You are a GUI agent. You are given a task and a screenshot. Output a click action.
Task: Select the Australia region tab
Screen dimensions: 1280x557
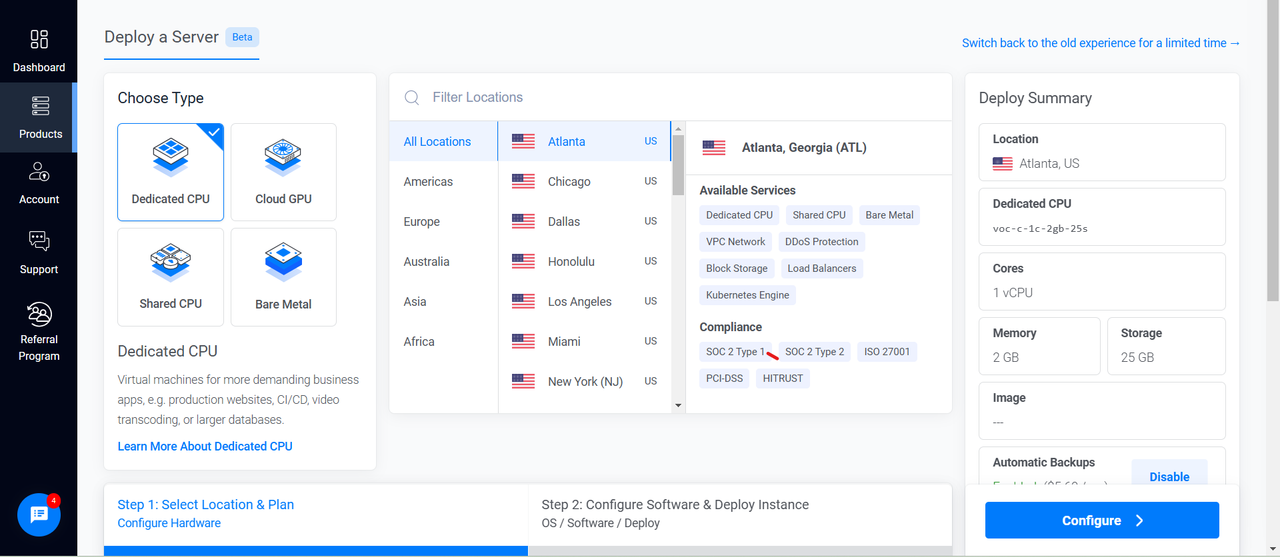tap(443, 262)
